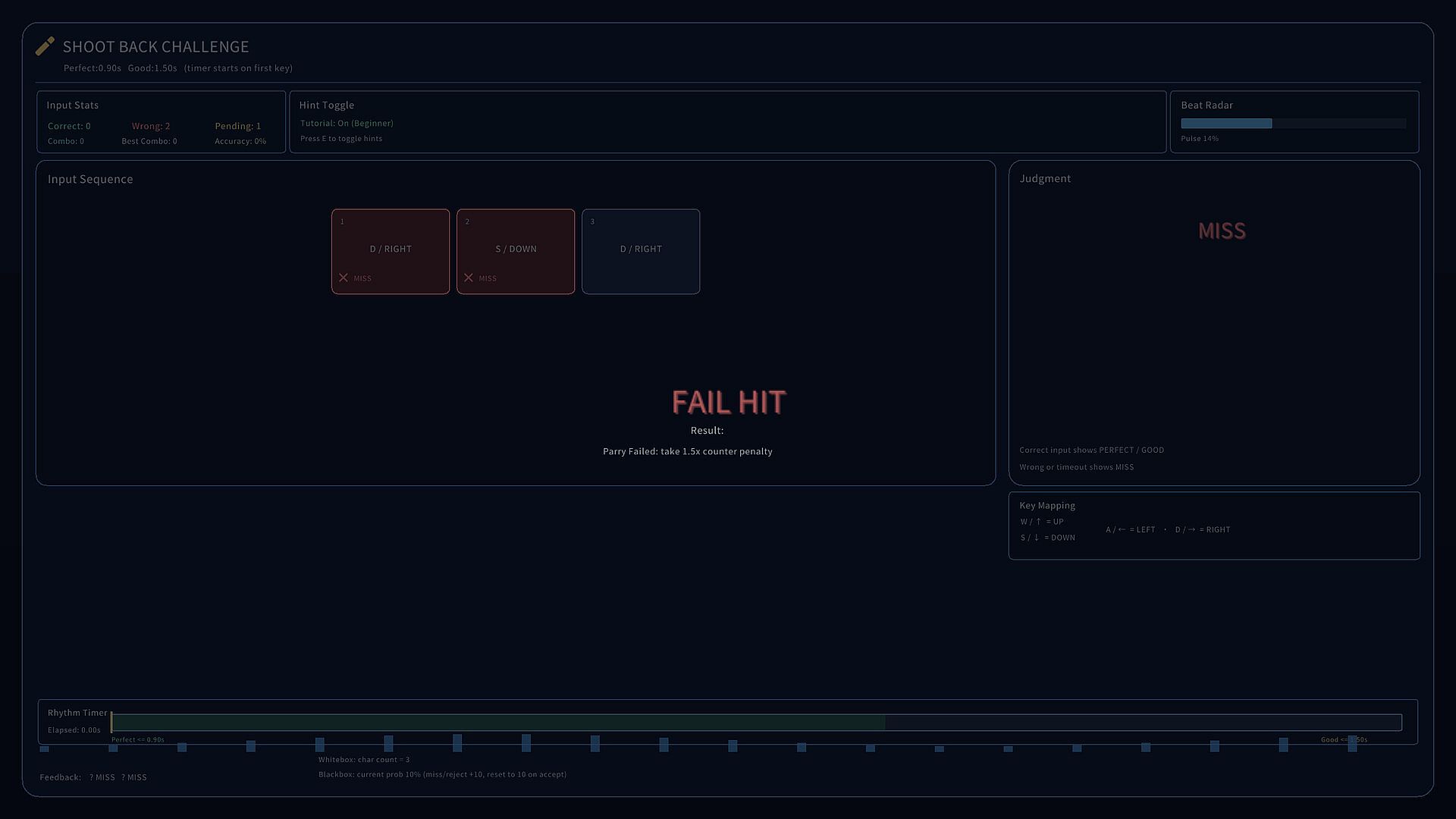Click the 'Feedback:' label at the bottom
Screen dimensions: 1456x819
click(61, 777)
